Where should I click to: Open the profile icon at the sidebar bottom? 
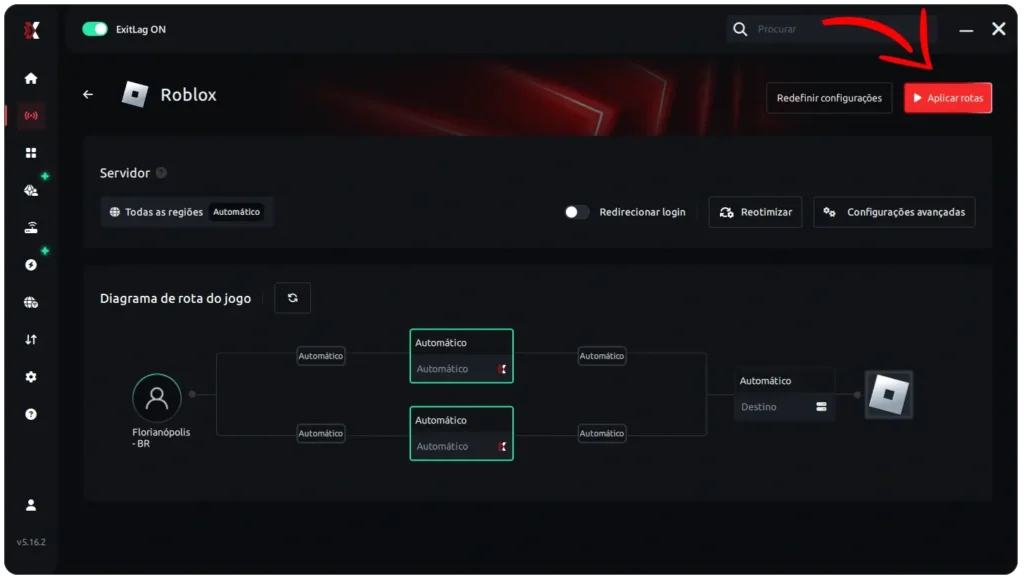pyautogui.click(x=31, y=505)
